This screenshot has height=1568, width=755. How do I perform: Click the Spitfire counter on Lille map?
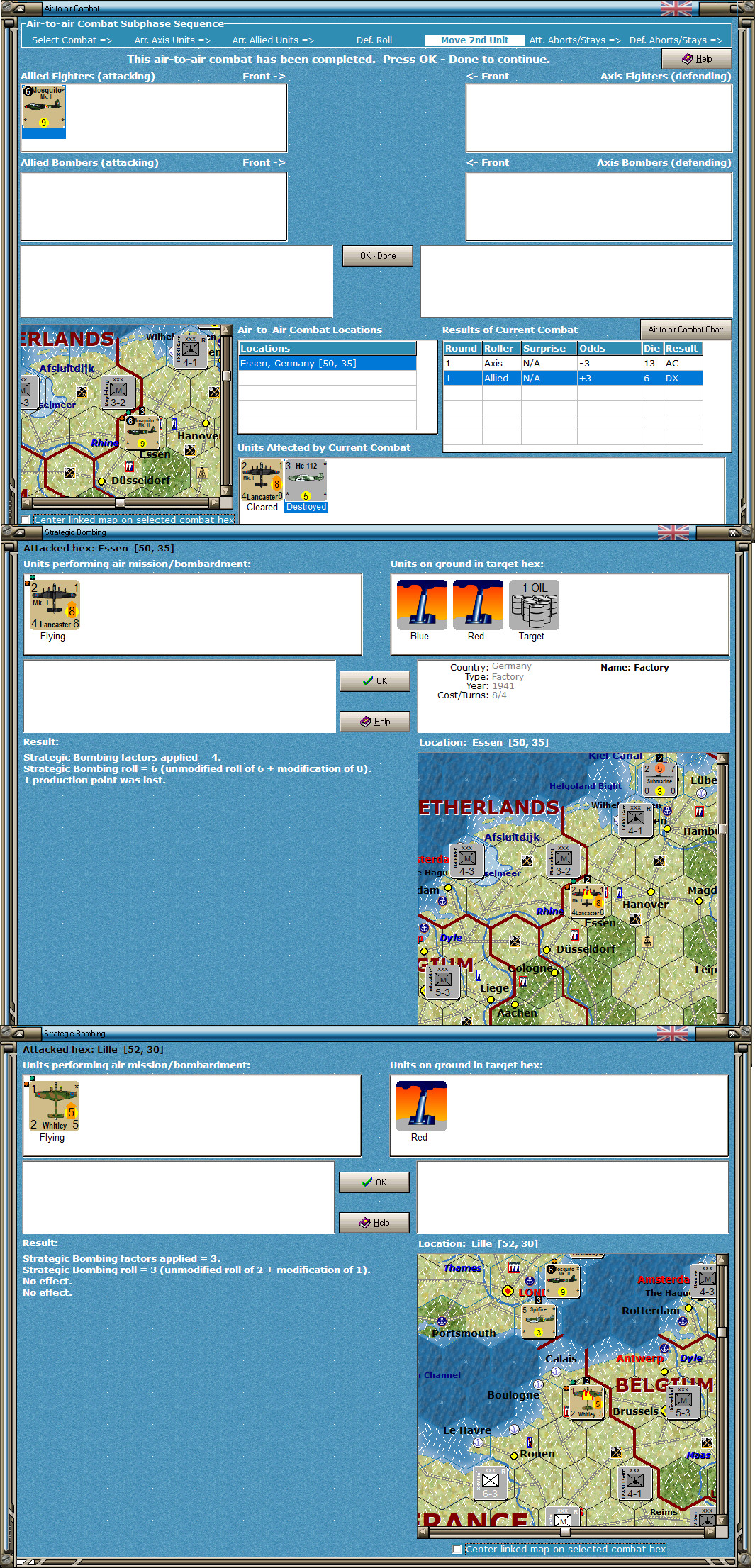538,1322
